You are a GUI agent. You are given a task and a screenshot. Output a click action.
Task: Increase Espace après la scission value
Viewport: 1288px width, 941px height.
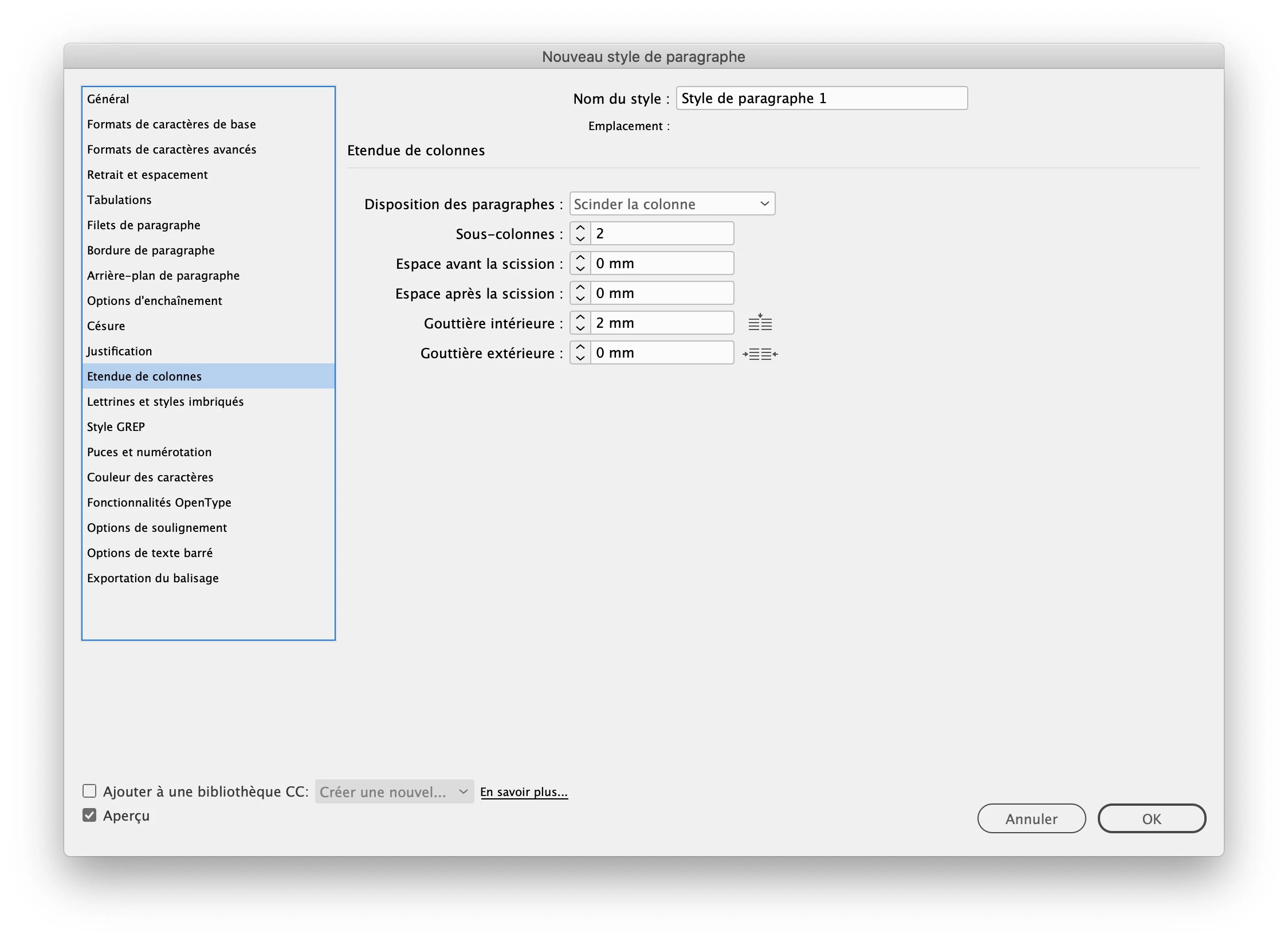click(x=580, y=288)
